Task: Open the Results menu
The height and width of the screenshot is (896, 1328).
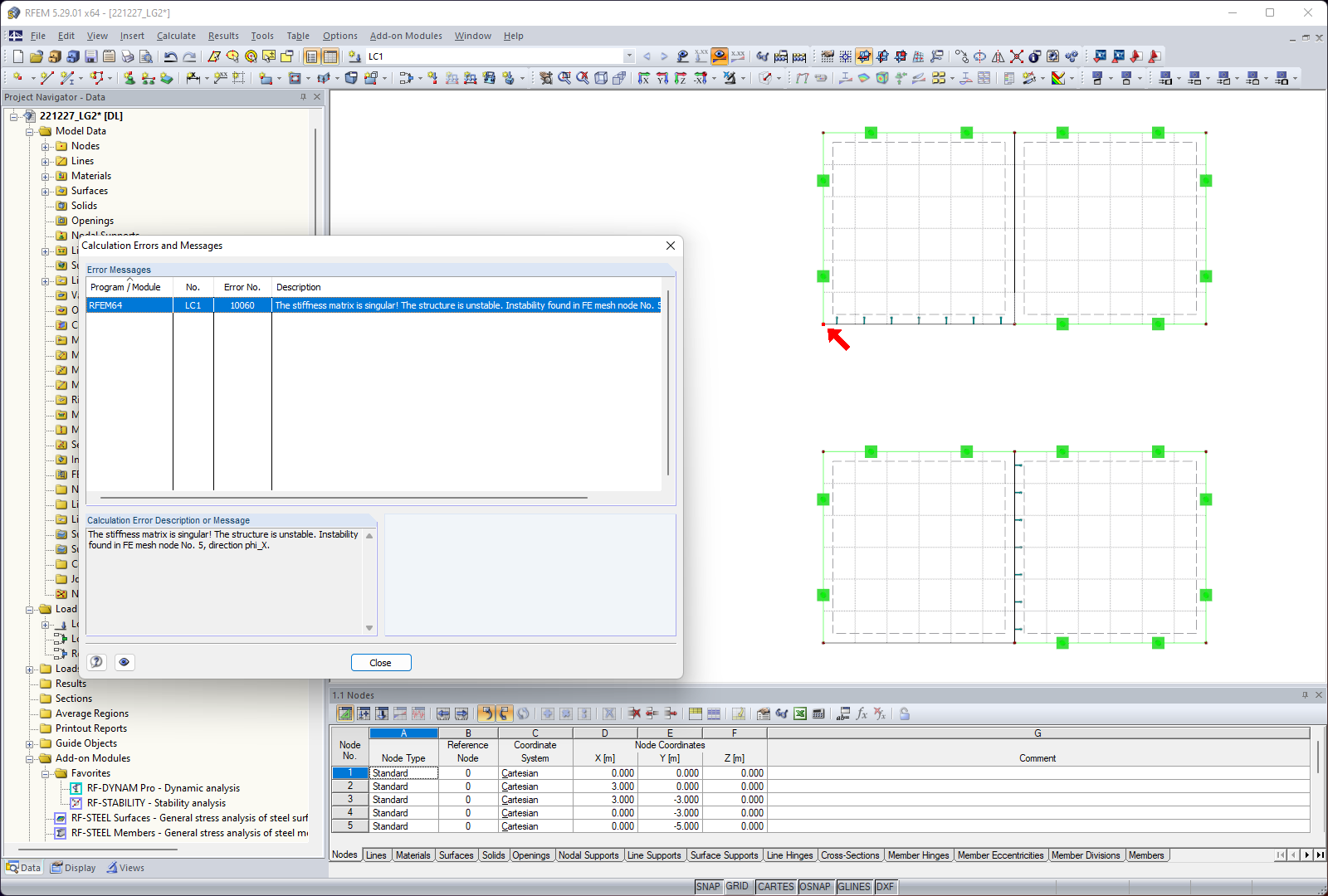Action: (223, 36)
